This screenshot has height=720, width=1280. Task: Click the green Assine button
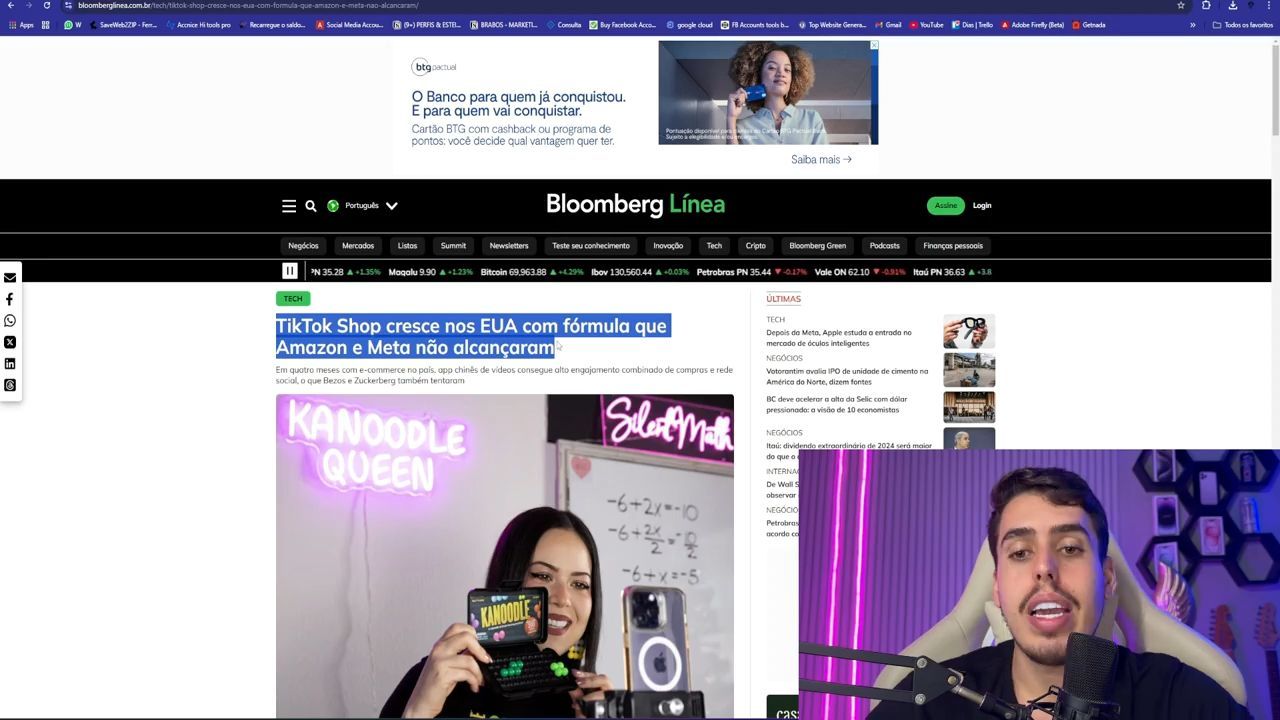(945, 206)
